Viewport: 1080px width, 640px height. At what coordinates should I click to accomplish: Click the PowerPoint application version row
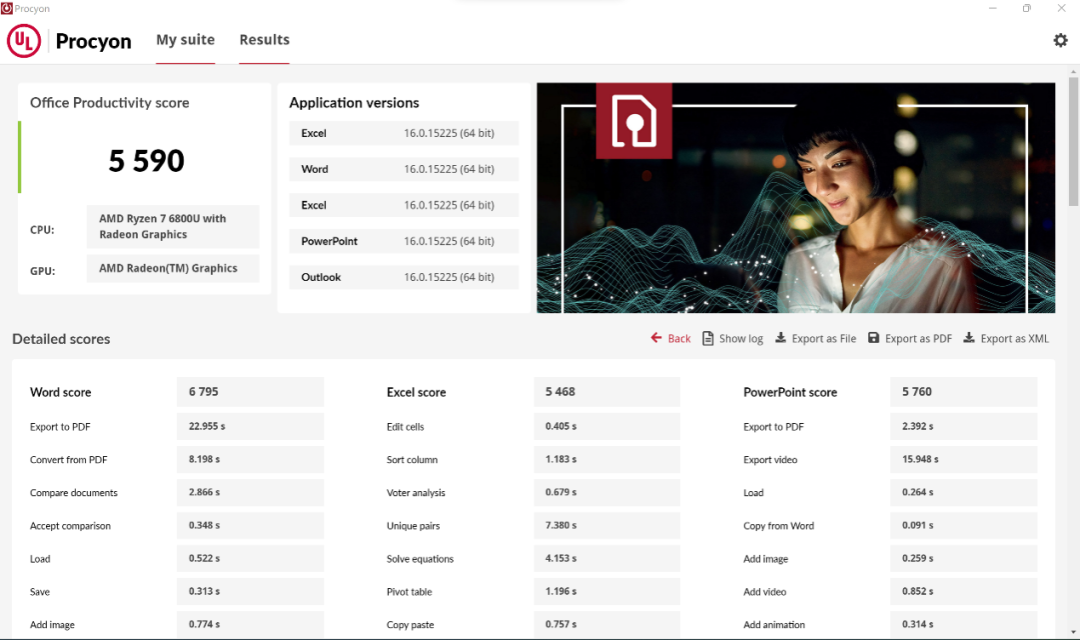(x=404, y=241)
